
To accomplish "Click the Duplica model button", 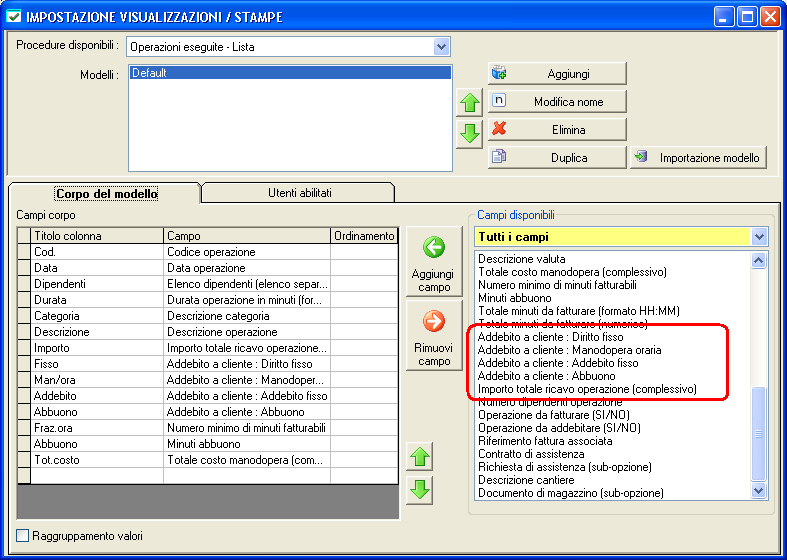I will click(557, 158).
